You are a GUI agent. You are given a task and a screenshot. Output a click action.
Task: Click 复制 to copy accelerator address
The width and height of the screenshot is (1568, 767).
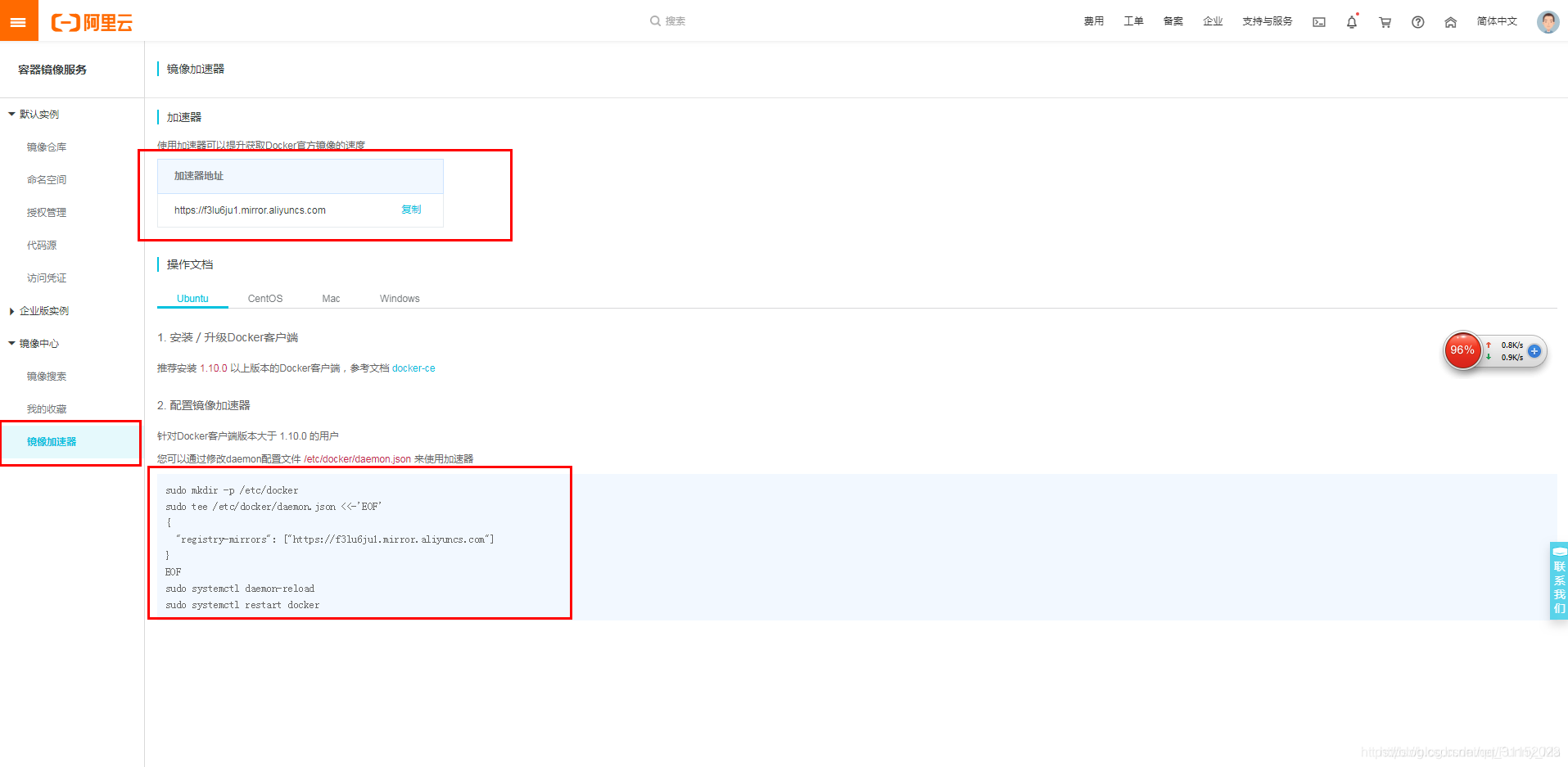pyautogui.click(x=411, y=210)
